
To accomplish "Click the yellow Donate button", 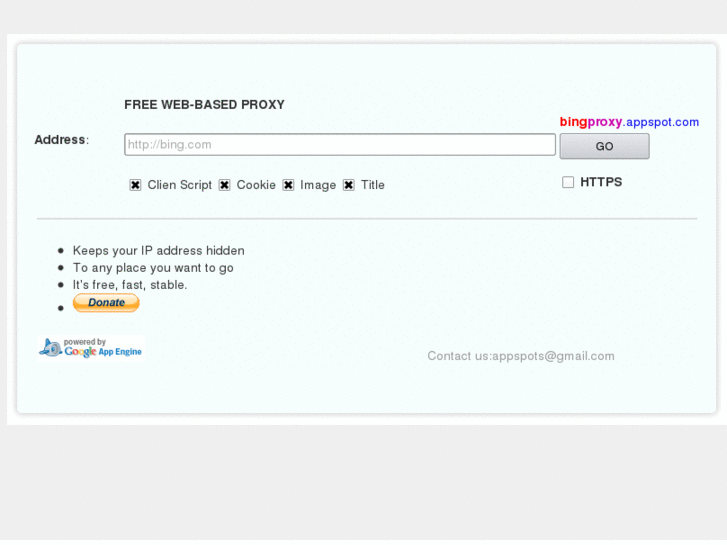I will coord(106,303).
